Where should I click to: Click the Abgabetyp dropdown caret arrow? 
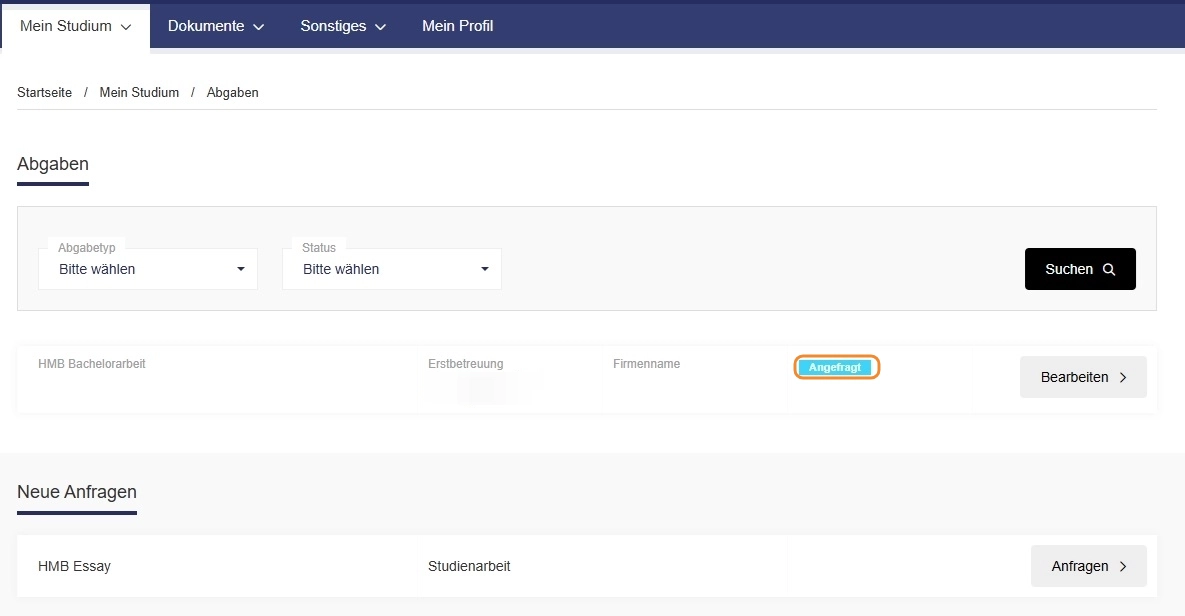240,269
